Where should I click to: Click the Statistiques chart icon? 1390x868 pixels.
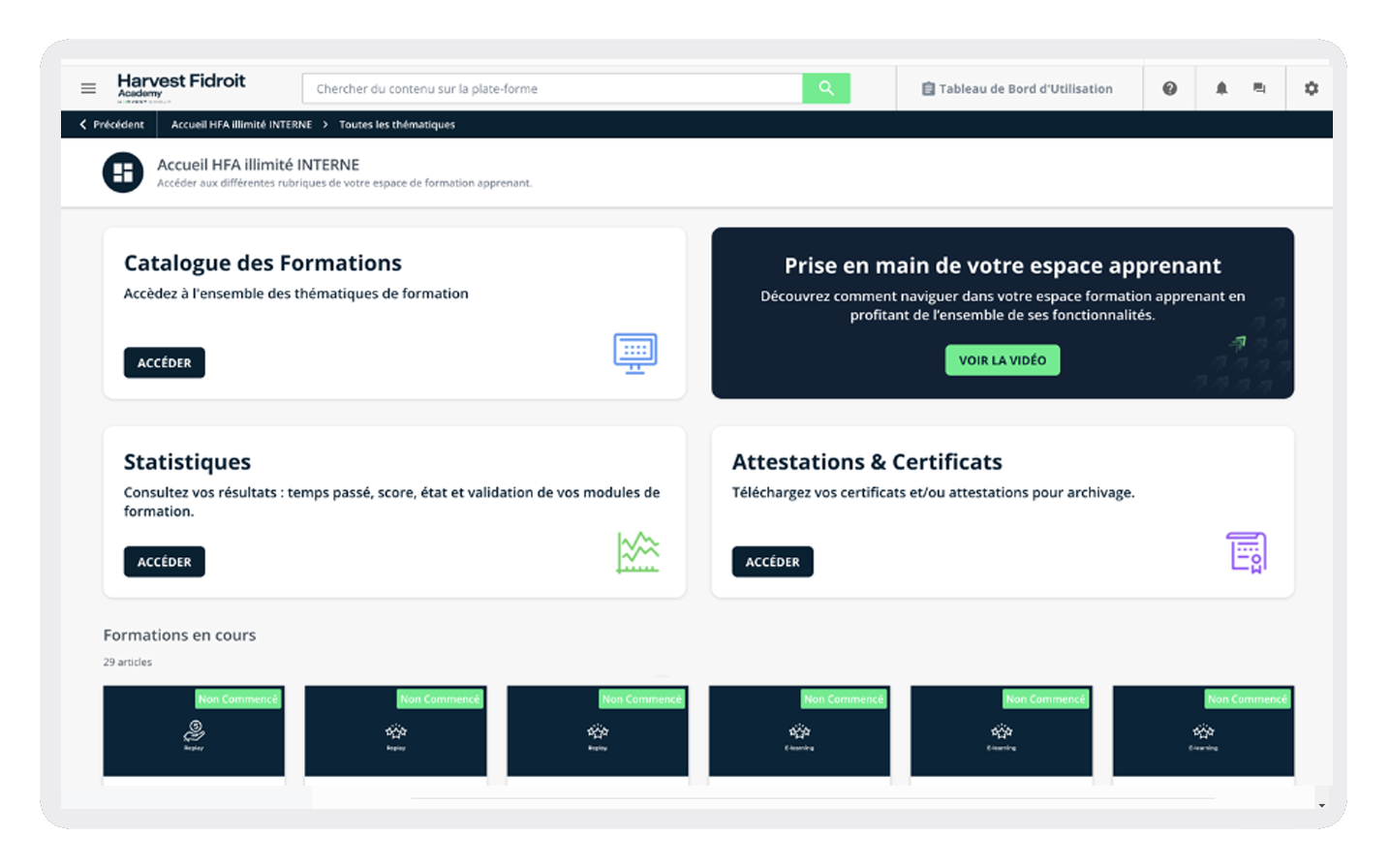[637, 552]
